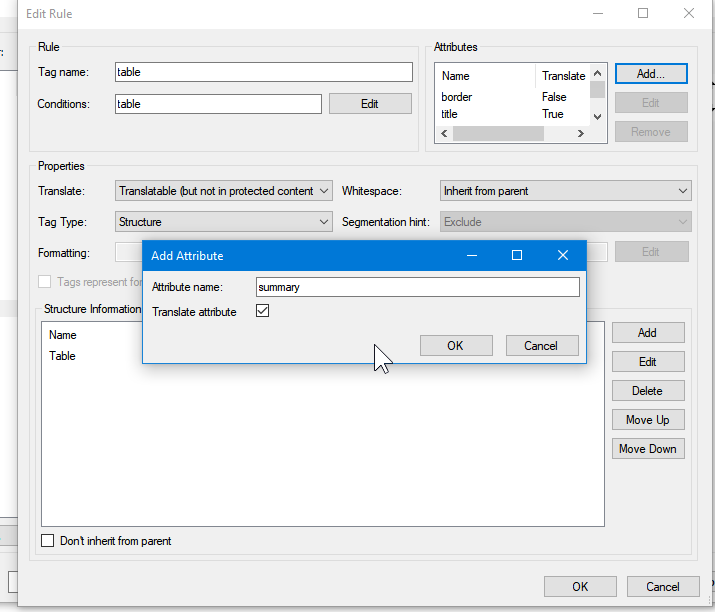Expand the Tag Type dropdown
This screenshot has width=715, height=612.
click(x=224, y=222)
